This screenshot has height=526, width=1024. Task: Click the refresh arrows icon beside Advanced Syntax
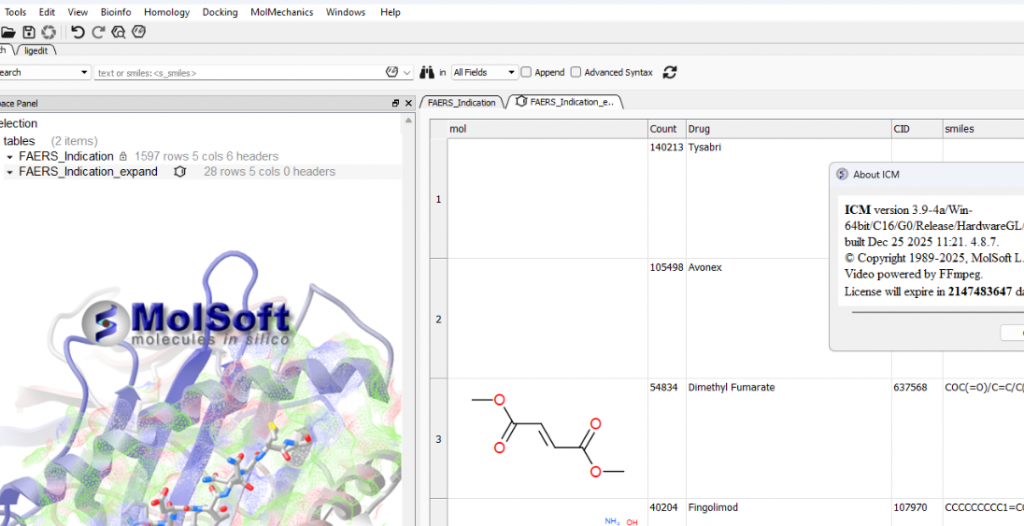tap(670, 72)
